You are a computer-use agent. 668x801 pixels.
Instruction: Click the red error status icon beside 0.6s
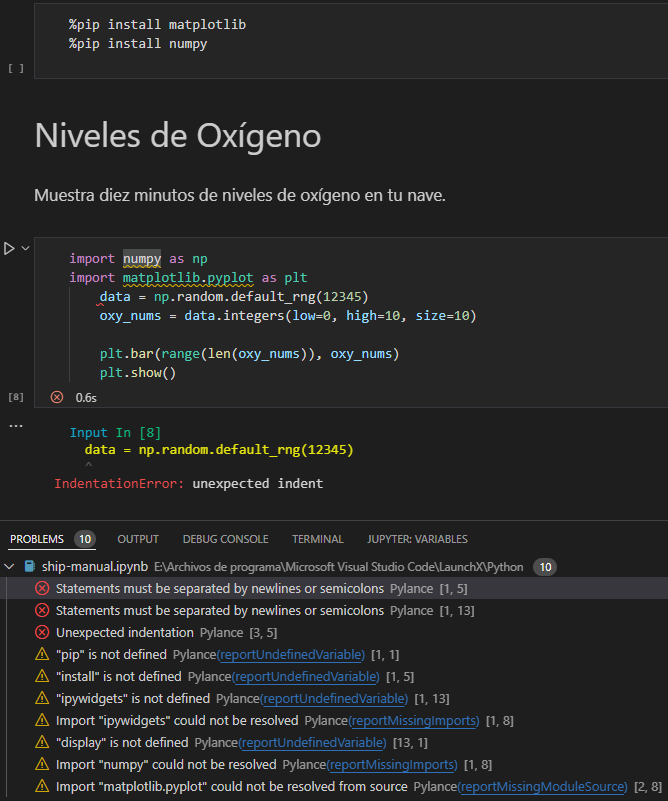[57, 397]
